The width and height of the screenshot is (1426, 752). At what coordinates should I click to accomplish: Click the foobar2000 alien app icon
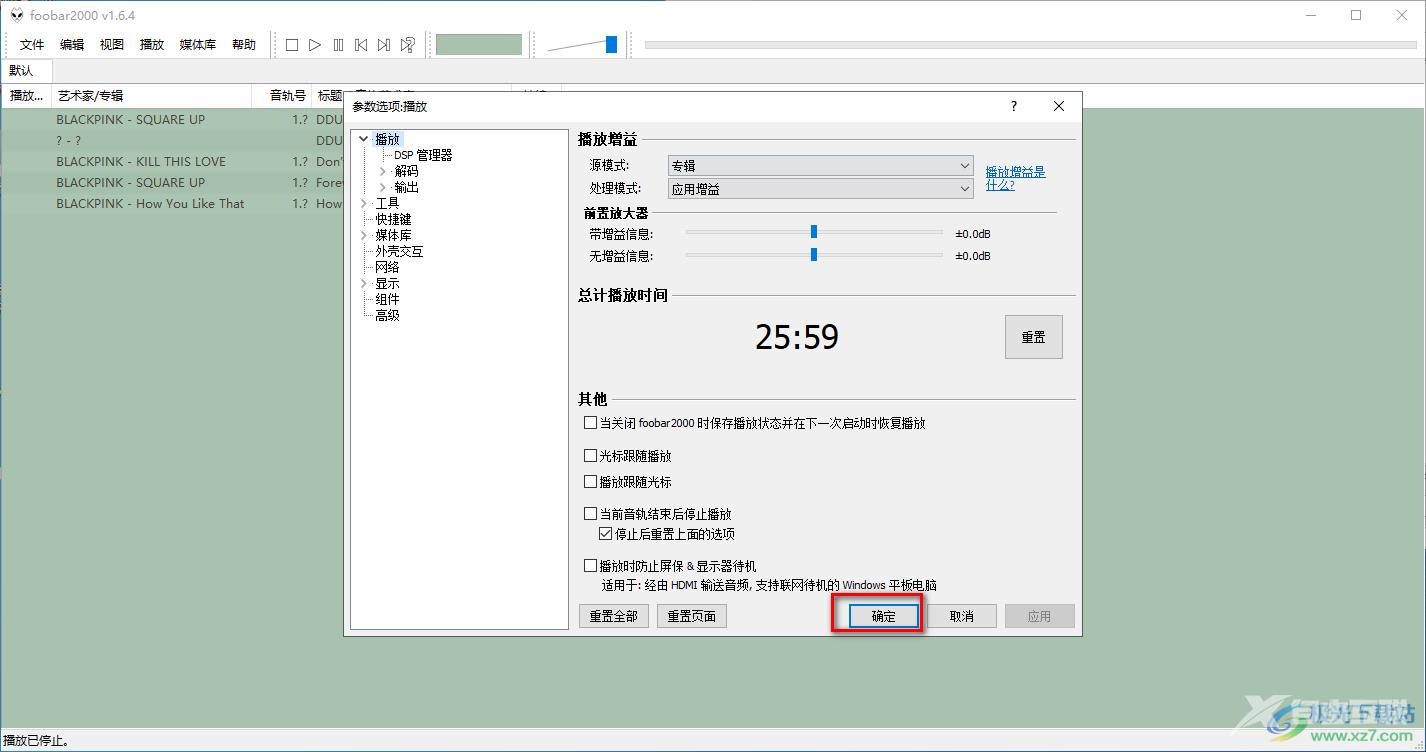pos(16,15)
